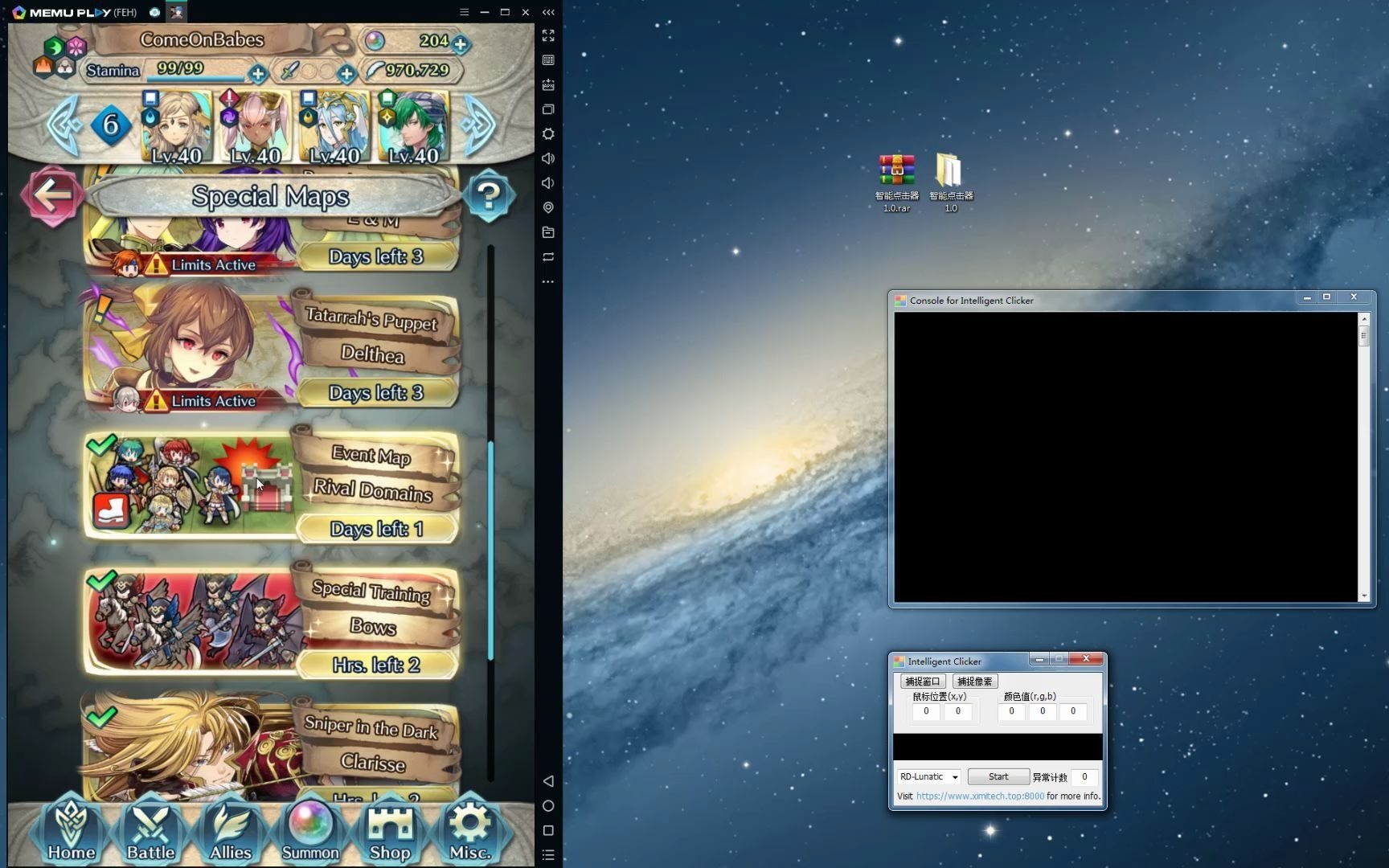Screen dimensions: 1389x868
Task: Collapse MEmu sidebar with triple chevron
Action: (x=548, y=12)
